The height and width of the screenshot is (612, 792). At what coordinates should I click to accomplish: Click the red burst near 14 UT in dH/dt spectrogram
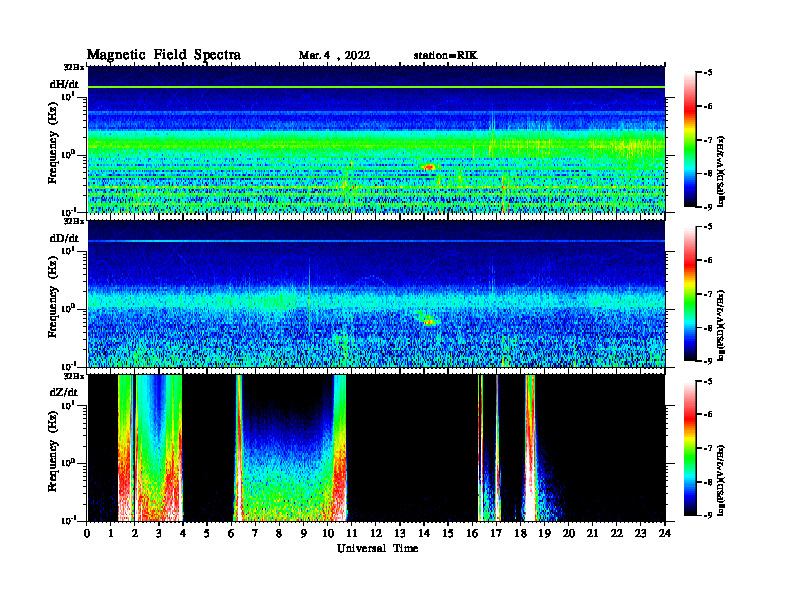click(429, 167)
